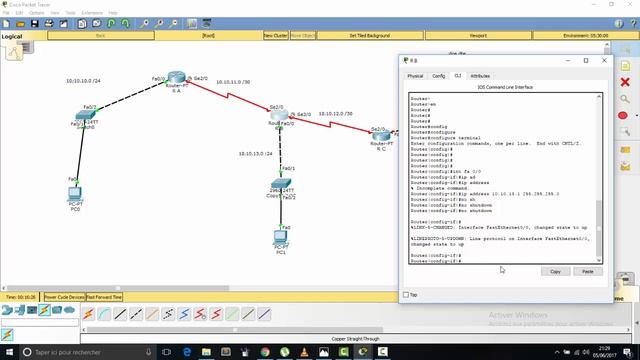Reset zoom with the middle magnifier icon

[x=159, y=24]
